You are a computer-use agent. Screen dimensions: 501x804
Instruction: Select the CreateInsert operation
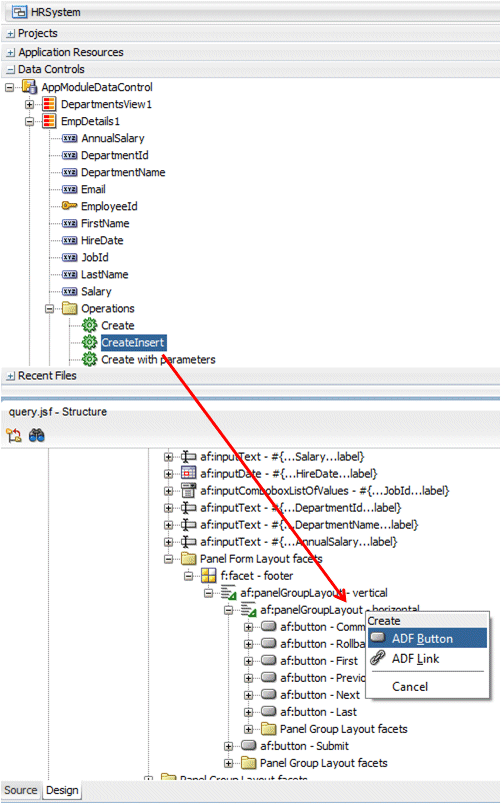133,343
